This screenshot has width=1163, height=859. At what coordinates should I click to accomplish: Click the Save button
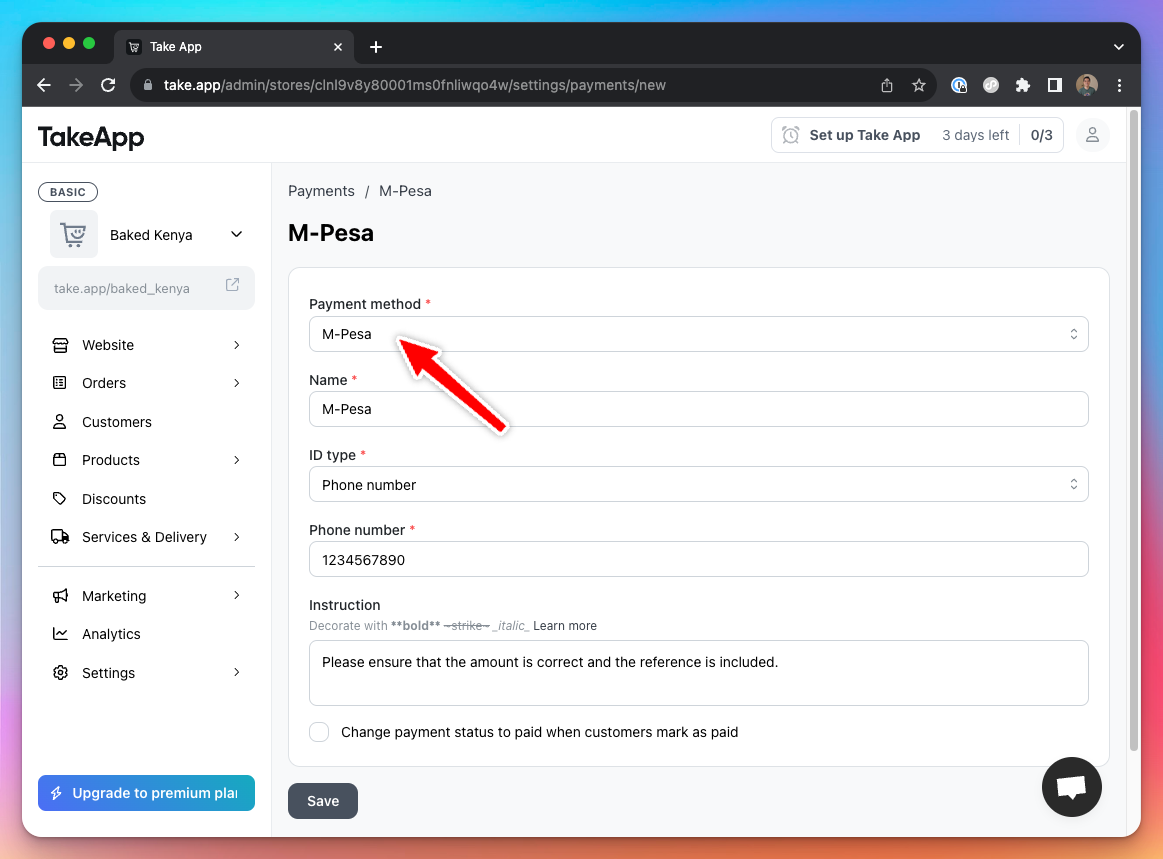tap(323, 801)
